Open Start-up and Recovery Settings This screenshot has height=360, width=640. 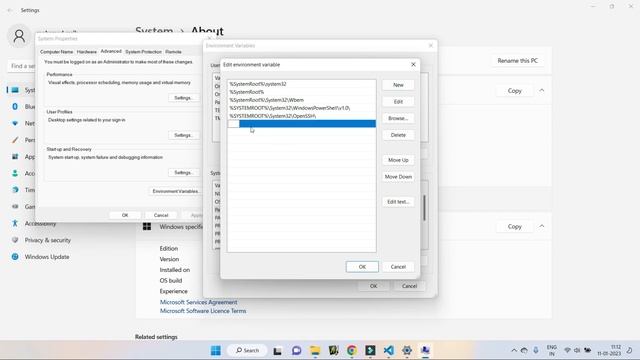[x=183, y=173]
